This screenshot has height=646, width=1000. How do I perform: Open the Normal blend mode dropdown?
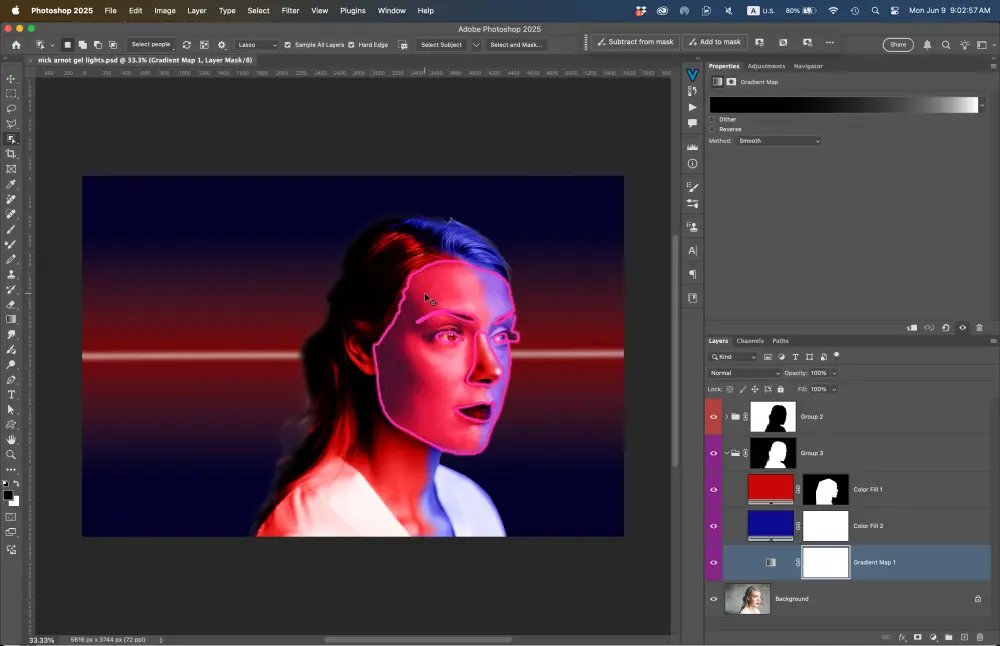click(x=744, y=373)
